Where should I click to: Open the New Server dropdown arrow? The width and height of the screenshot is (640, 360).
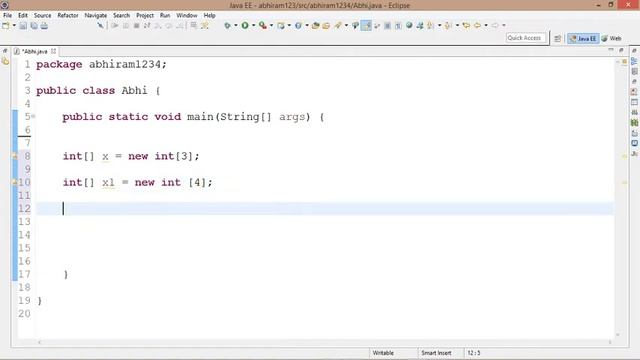point(289,25)
